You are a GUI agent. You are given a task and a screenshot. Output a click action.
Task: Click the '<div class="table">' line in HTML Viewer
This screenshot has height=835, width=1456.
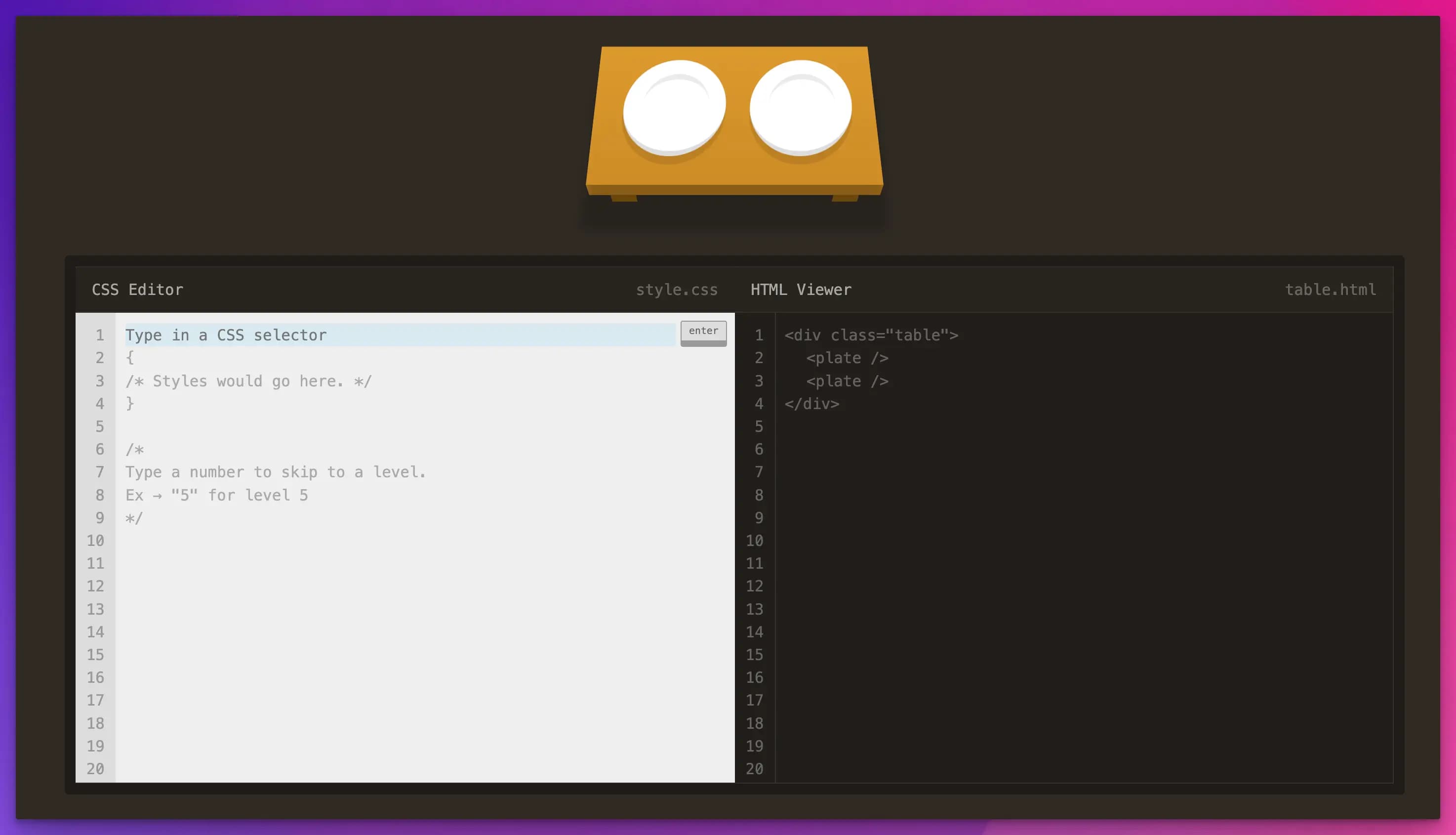click(871, 335)
